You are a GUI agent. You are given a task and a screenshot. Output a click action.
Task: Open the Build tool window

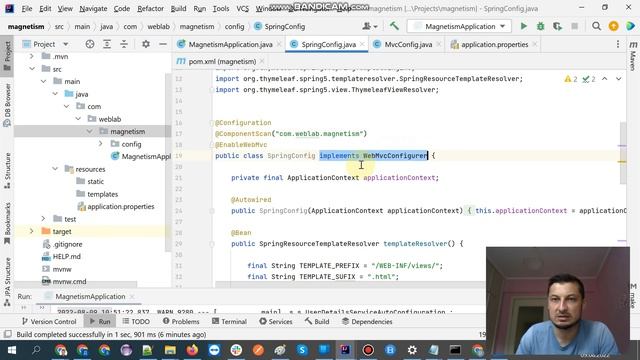[x=317, y=322]
